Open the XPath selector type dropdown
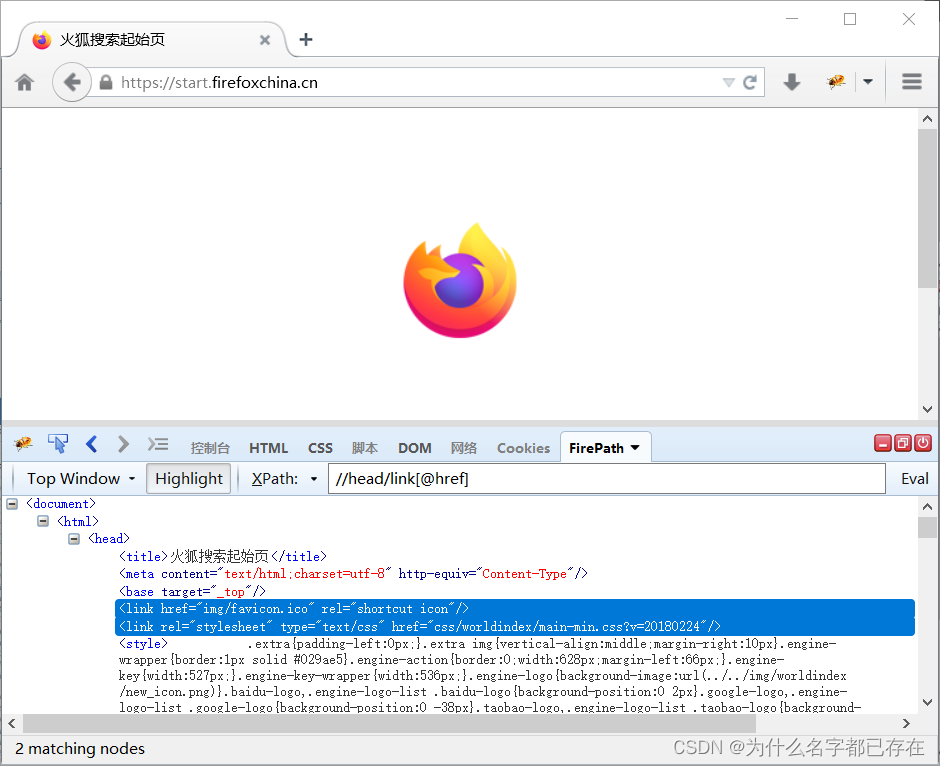Viewport: 940px width, 766px height. coord(314,479)
